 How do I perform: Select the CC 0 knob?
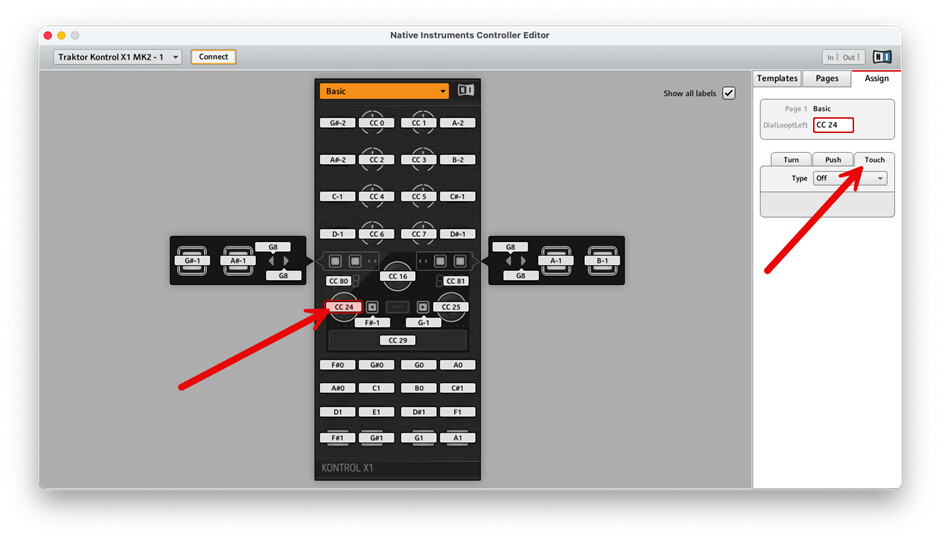376,123
